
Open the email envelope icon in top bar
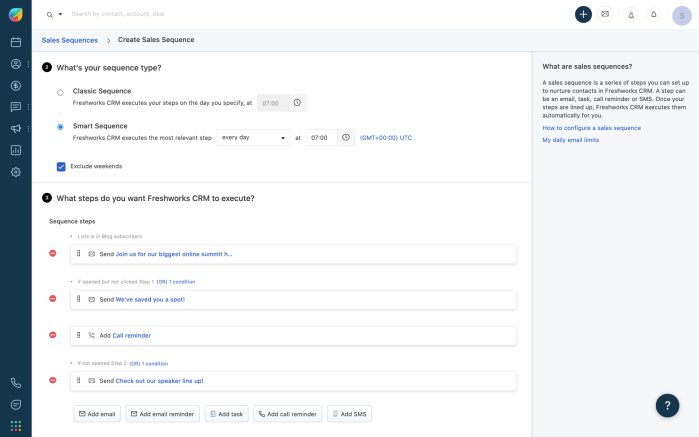[605, 14]
